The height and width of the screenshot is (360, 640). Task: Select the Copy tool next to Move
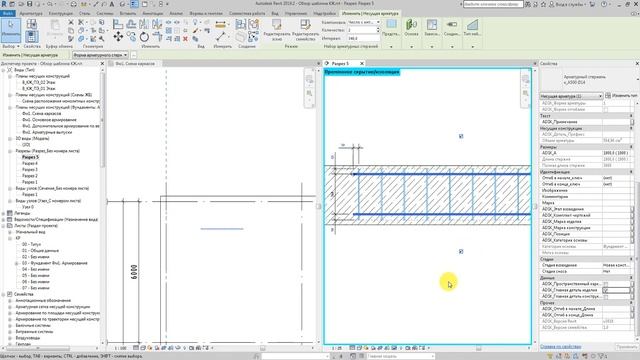pos(131,37)
